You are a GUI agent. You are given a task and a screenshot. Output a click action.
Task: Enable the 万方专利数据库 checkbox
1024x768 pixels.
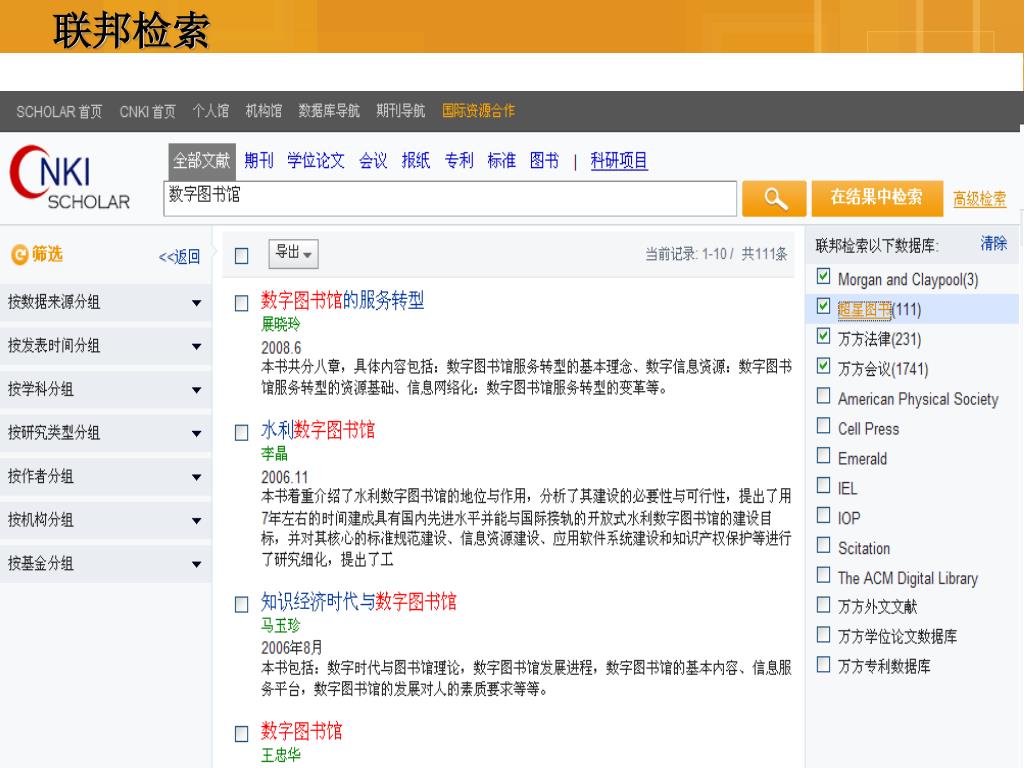824,664
